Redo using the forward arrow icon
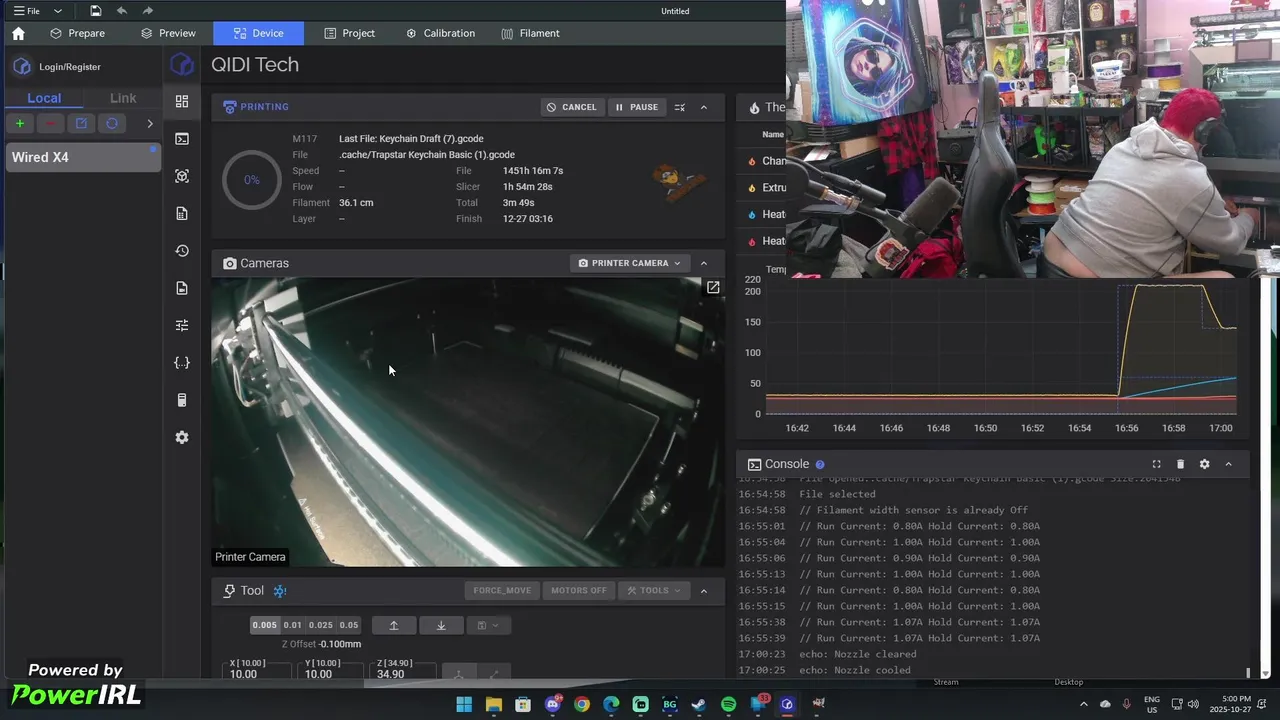Image resolution: width=1280 pixels, height=720 pixels. pos(148,11)
